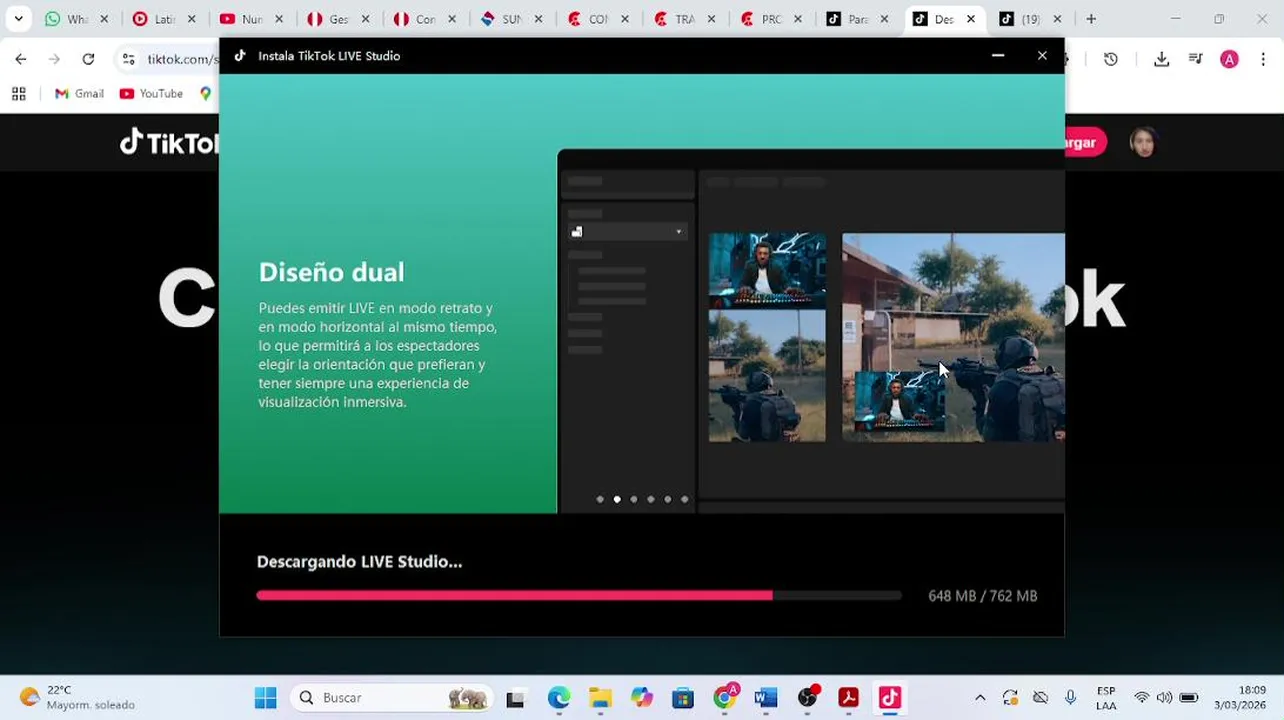
Task: Open Adobe Acrobat from taskbar
Action: pyautogui.click(x=849, y=698)
